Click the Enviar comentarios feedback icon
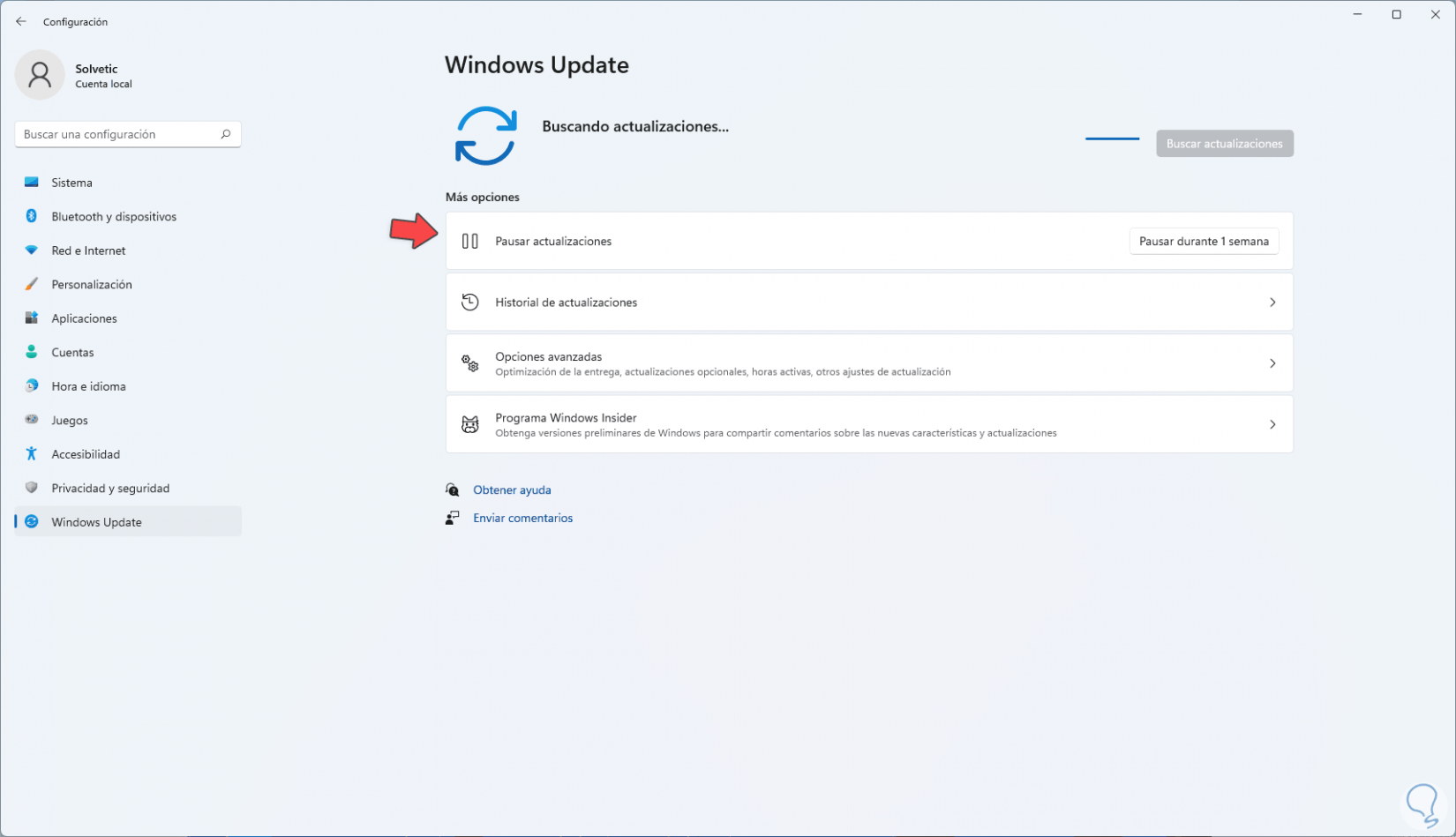 point(453,518)
